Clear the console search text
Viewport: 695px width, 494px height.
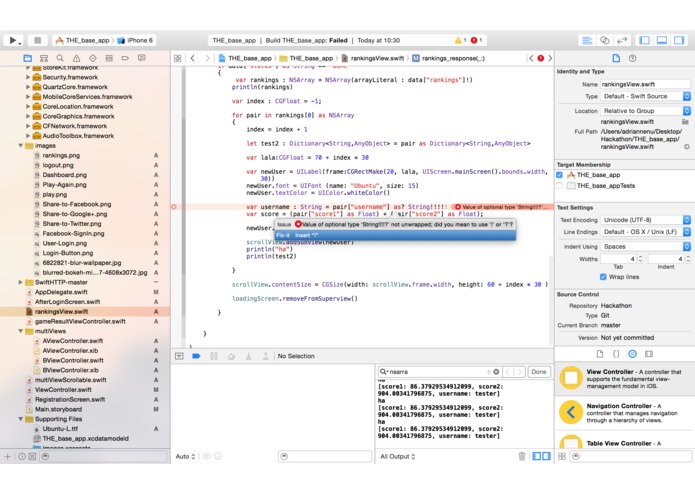tap(496, 372)
